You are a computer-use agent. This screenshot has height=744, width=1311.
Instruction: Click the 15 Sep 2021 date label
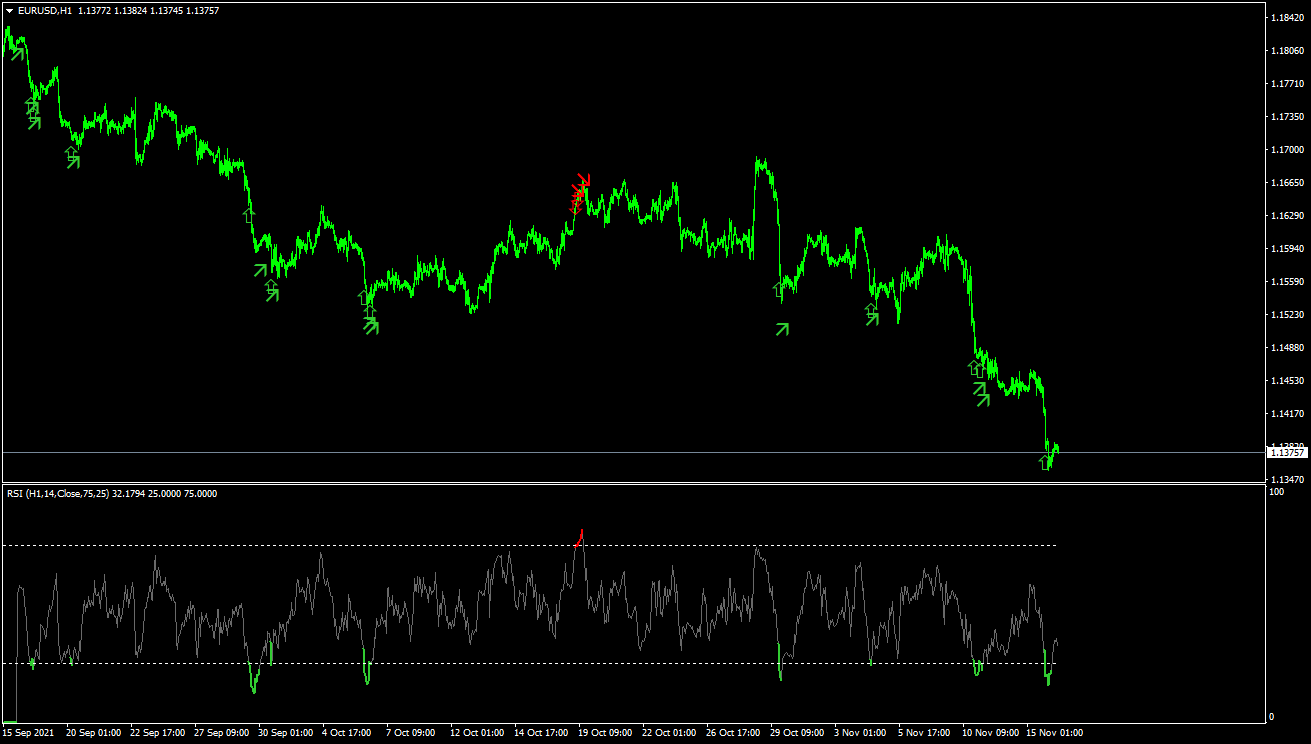(x=26, y=733)
